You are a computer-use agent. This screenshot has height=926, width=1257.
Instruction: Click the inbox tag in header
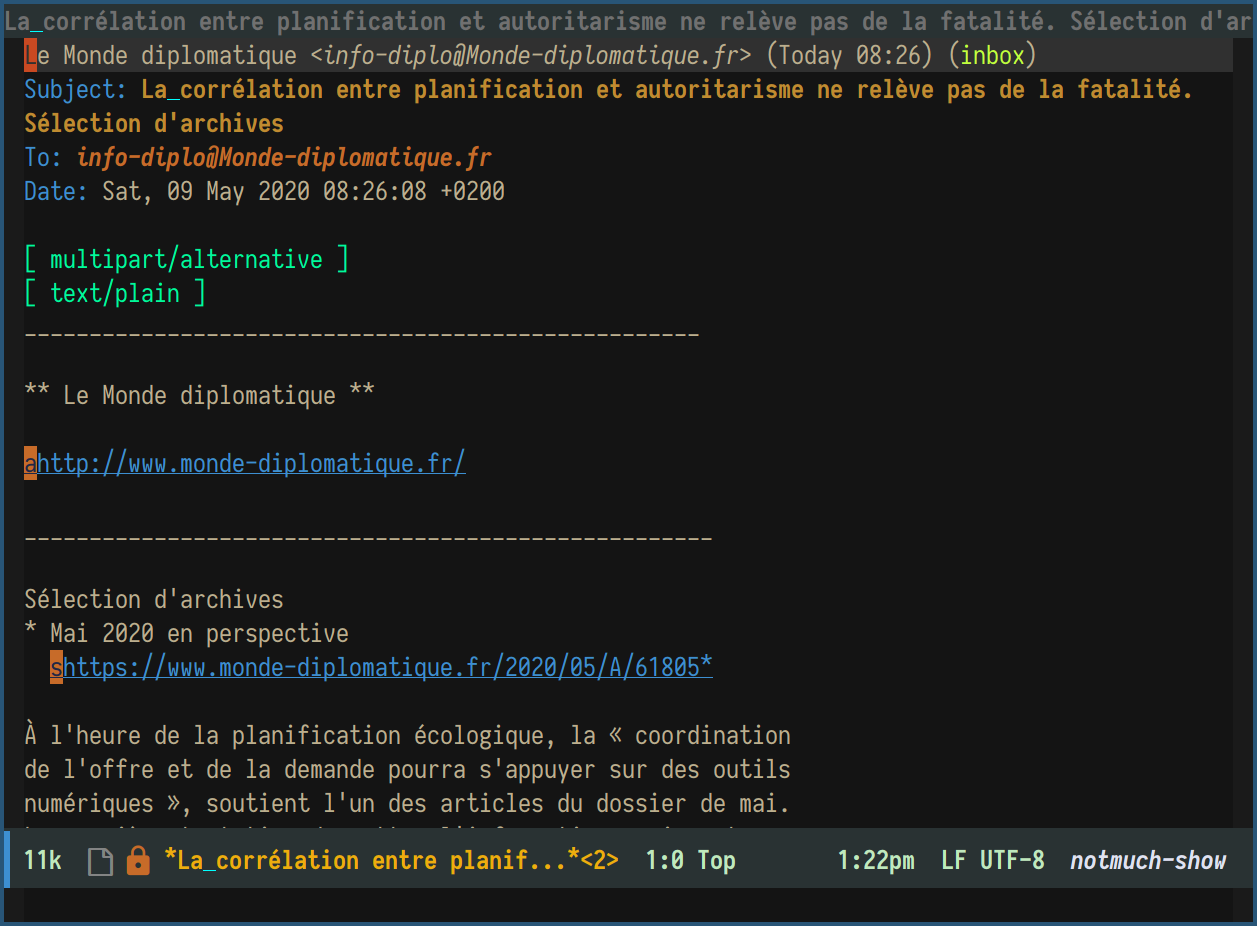(993, 55)
